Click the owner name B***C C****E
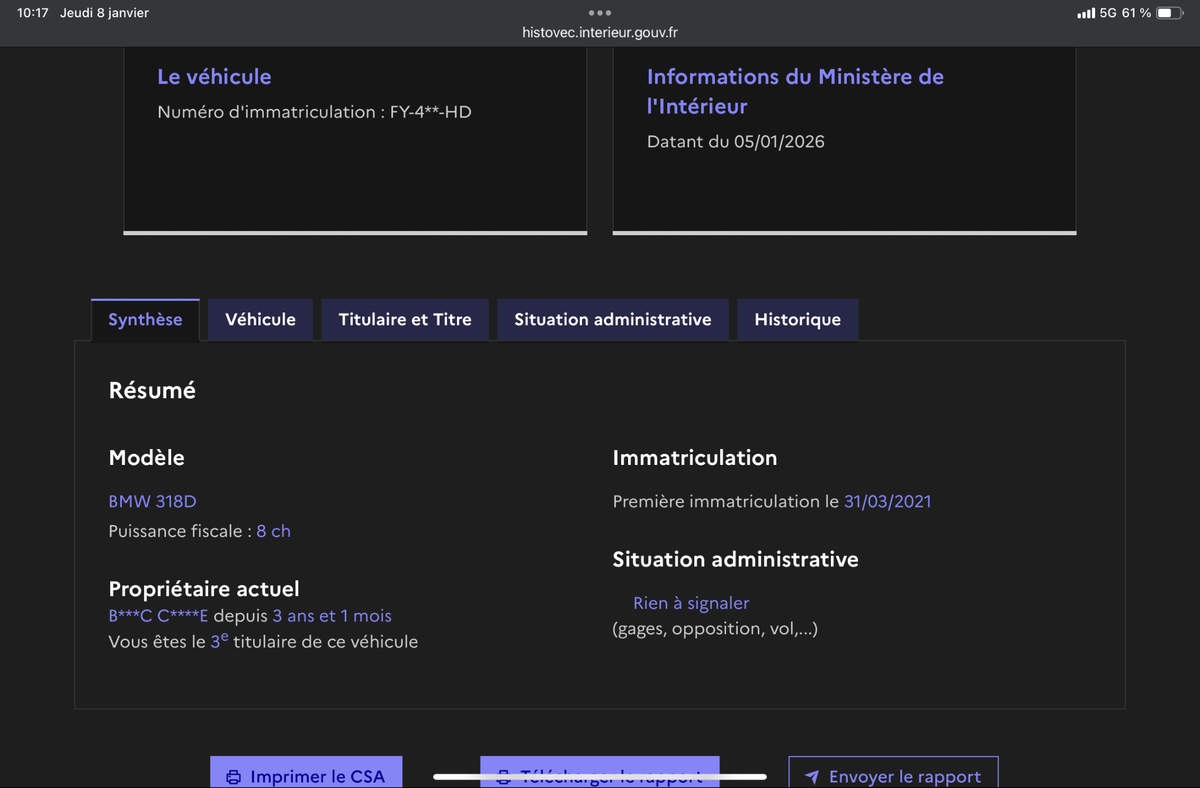1200x788 pixels. 158,616
